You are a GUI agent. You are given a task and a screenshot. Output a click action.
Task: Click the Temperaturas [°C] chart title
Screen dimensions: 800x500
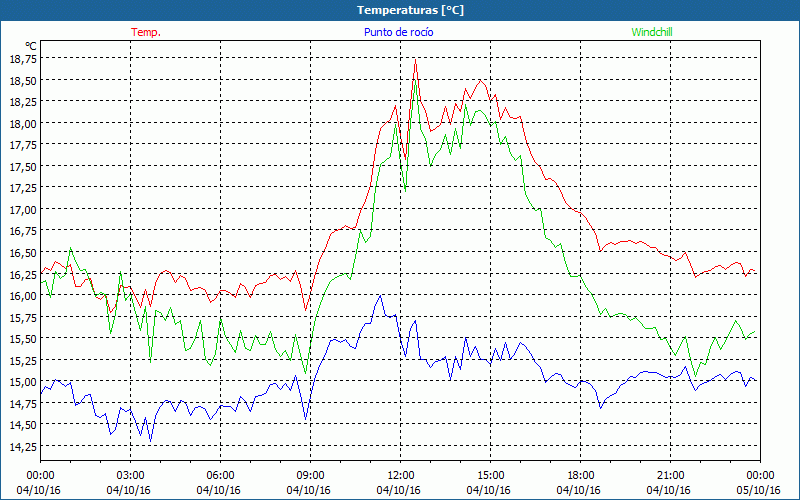tap(410, 10)
